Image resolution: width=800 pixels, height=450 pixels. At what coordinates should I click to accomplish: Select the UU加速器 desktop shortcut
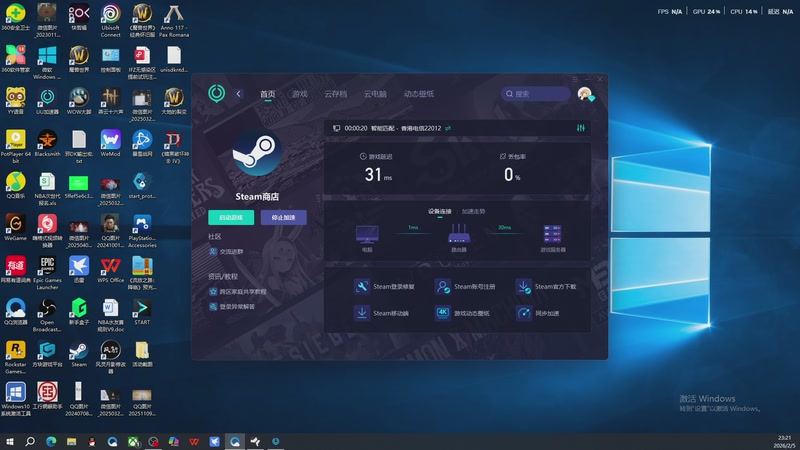[x=47, y=101]
